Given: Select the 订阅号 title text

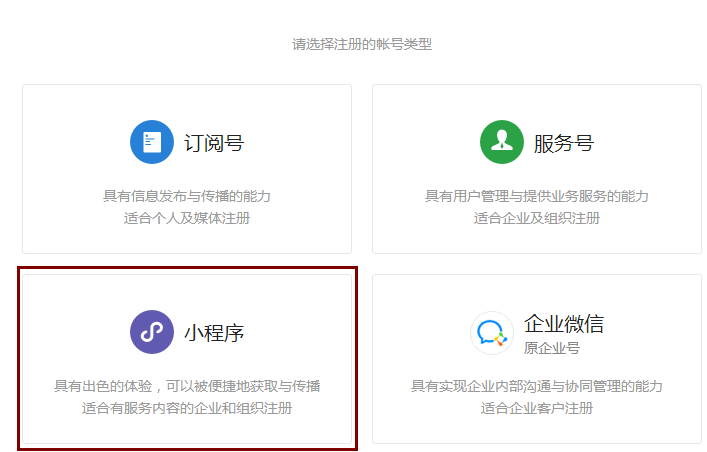Looking at the screenshot, I should [214, 143].
